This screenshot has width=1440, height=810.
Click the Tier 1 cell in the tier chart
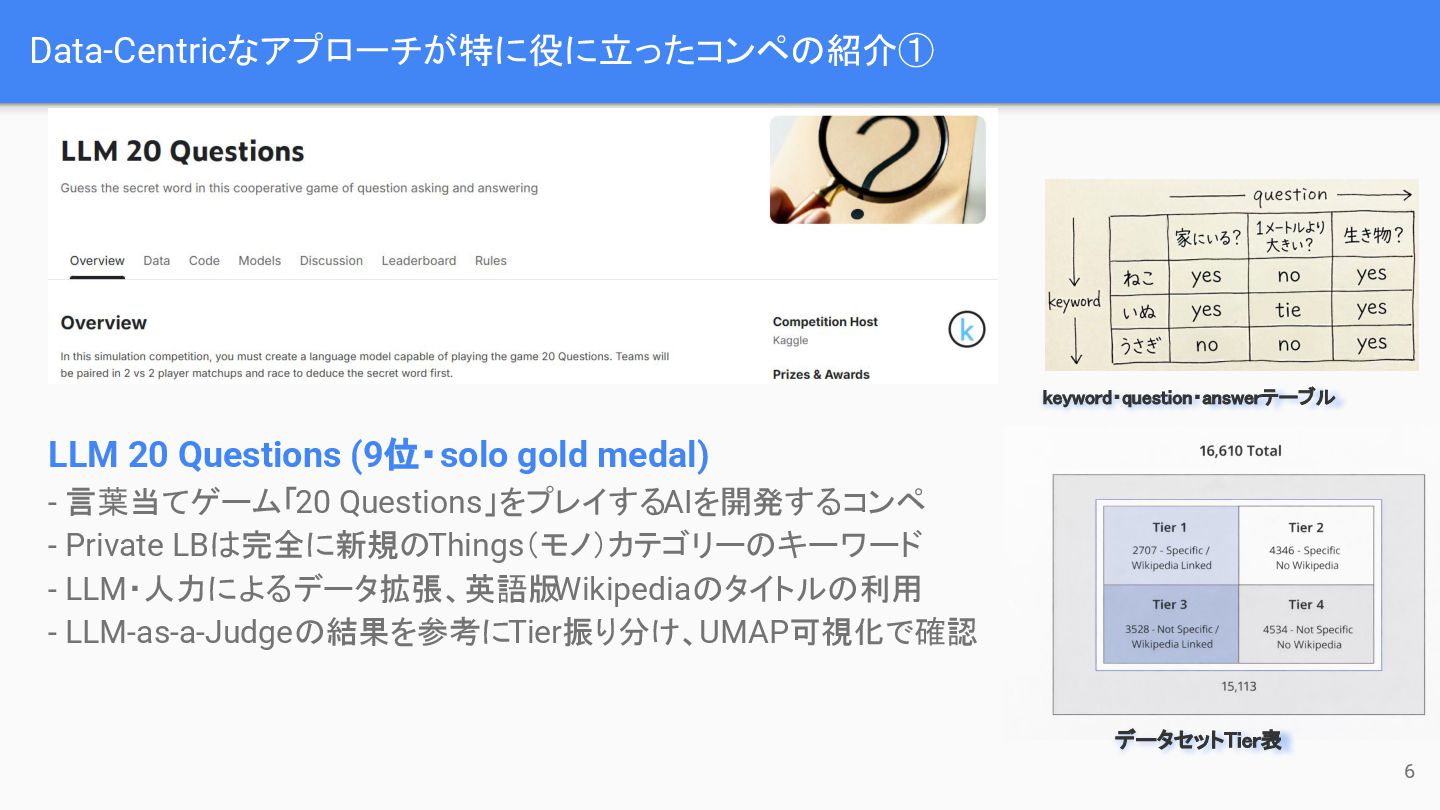tap(1171, 546)
